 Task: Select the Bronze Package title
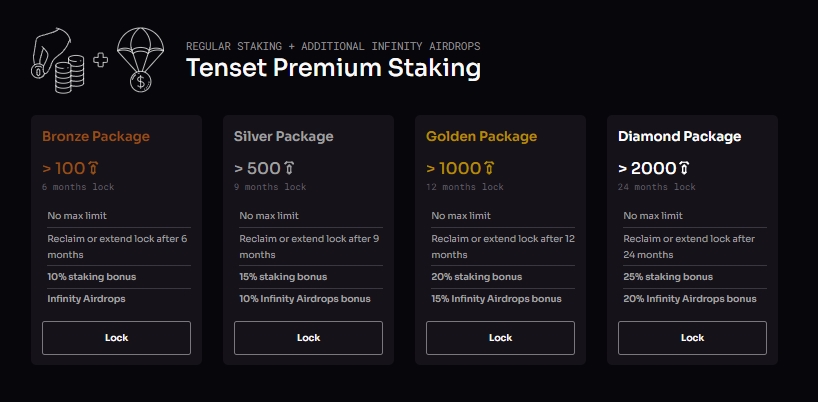[96, 137]
